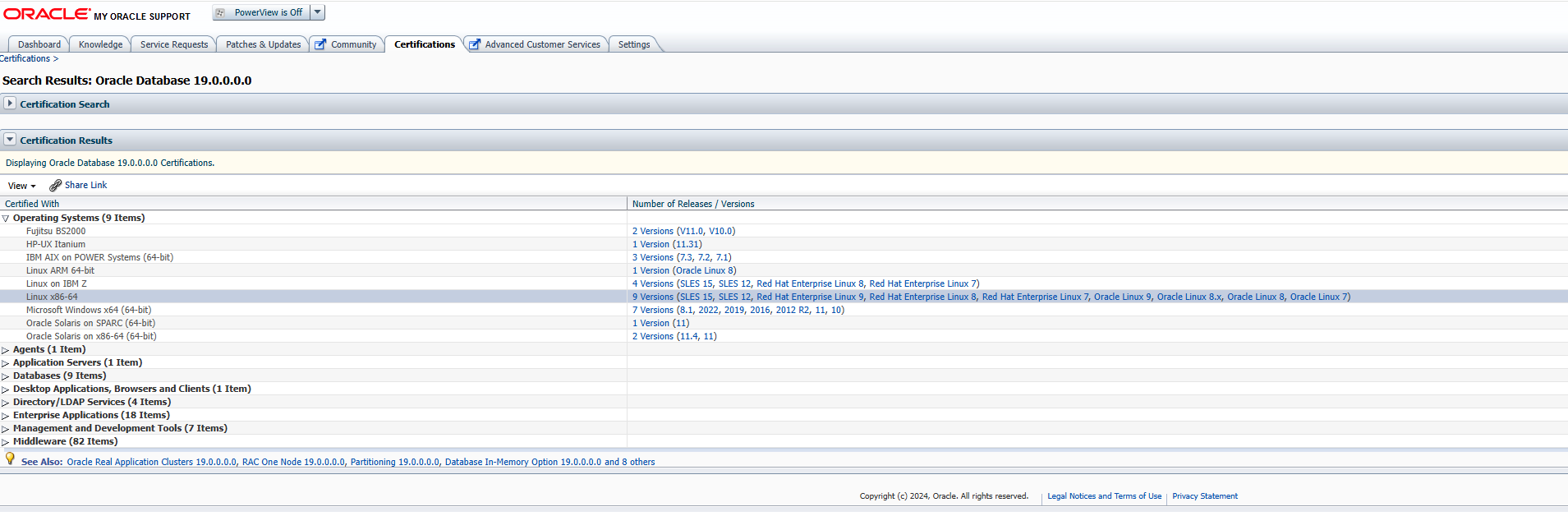Viewport: 1568px width, 530px height.
Task: Expand Desktop Applications, Browsers and Clients
Action: pos(6,389)
